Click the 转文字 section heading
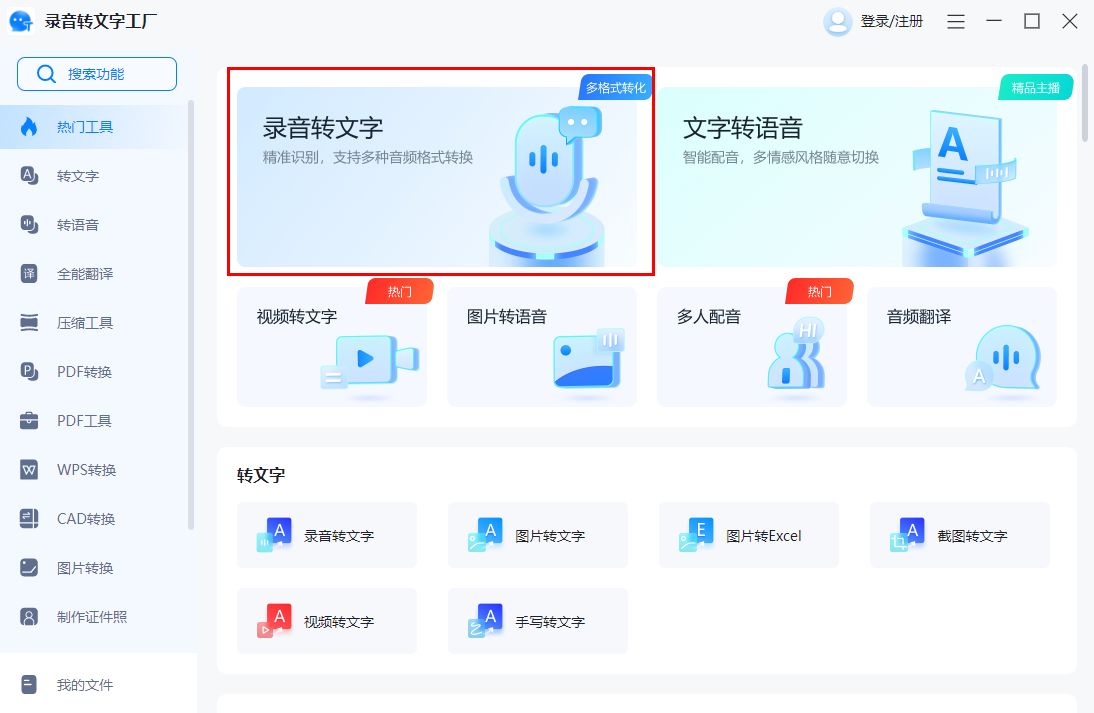 (261, 475)
